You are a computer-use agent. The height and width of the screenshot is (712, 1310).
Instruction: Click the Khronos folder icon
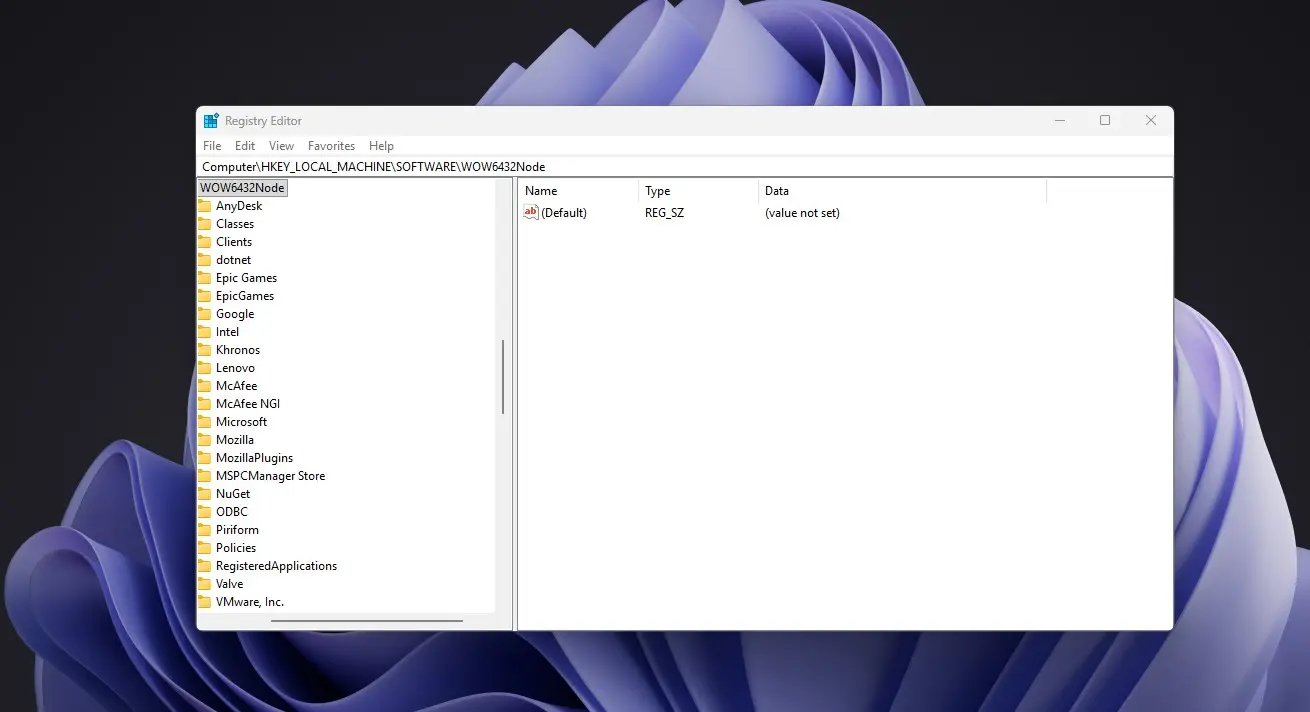pos(204,350)
